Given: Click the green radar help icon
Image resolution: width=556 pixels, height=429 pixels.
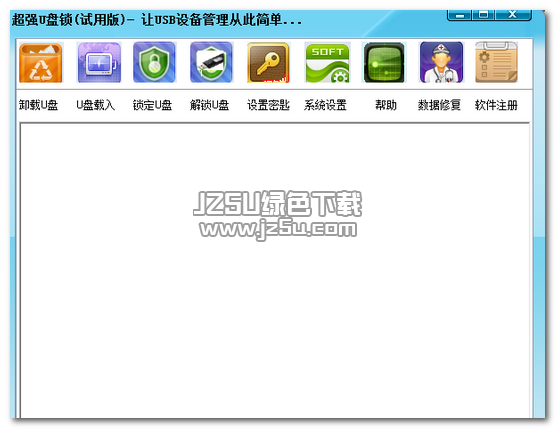Looking at the screenshot, I should (x=384, y=63).
